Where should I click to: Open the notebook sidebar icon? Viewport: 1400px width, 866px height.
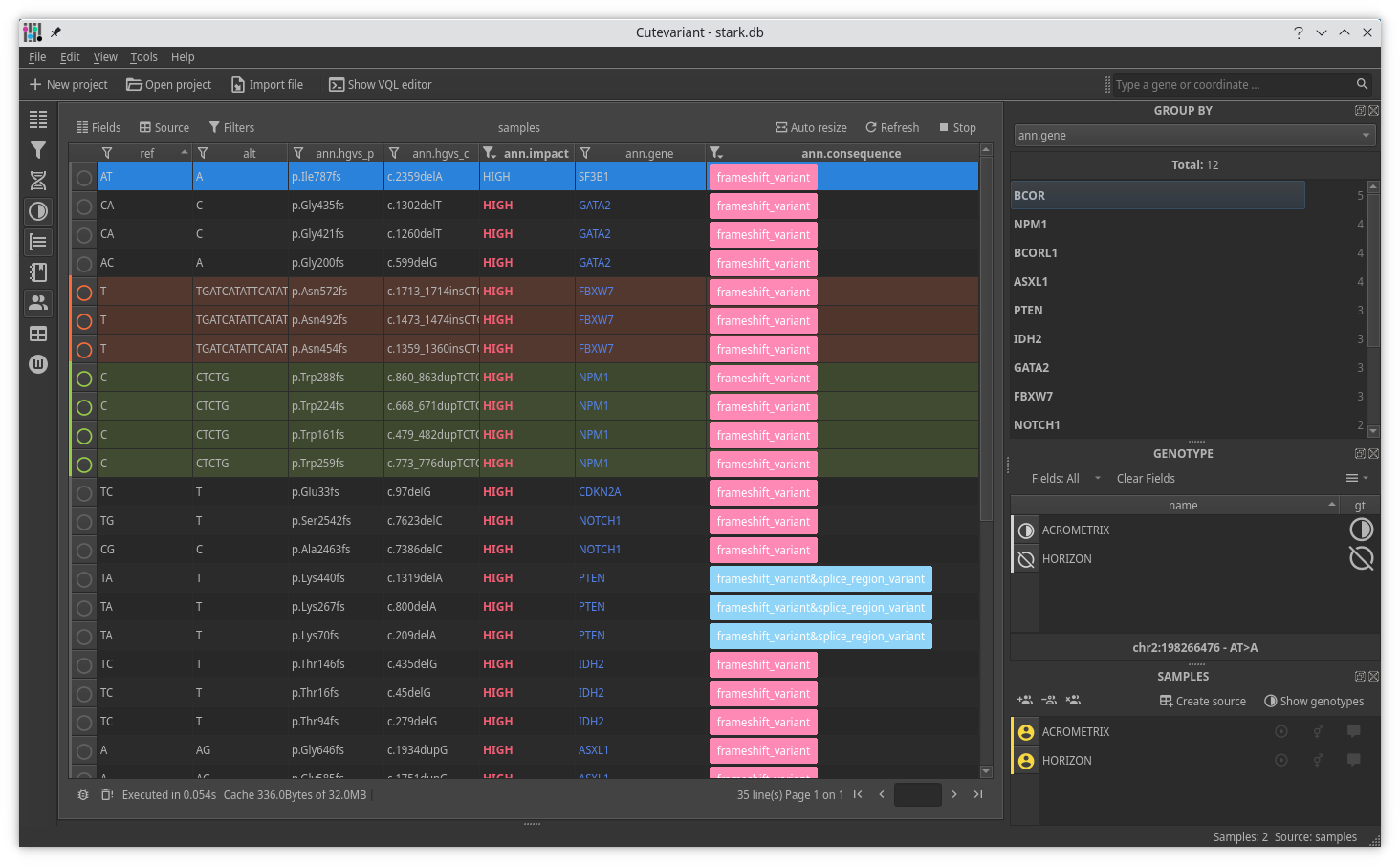tap(38, 272)
